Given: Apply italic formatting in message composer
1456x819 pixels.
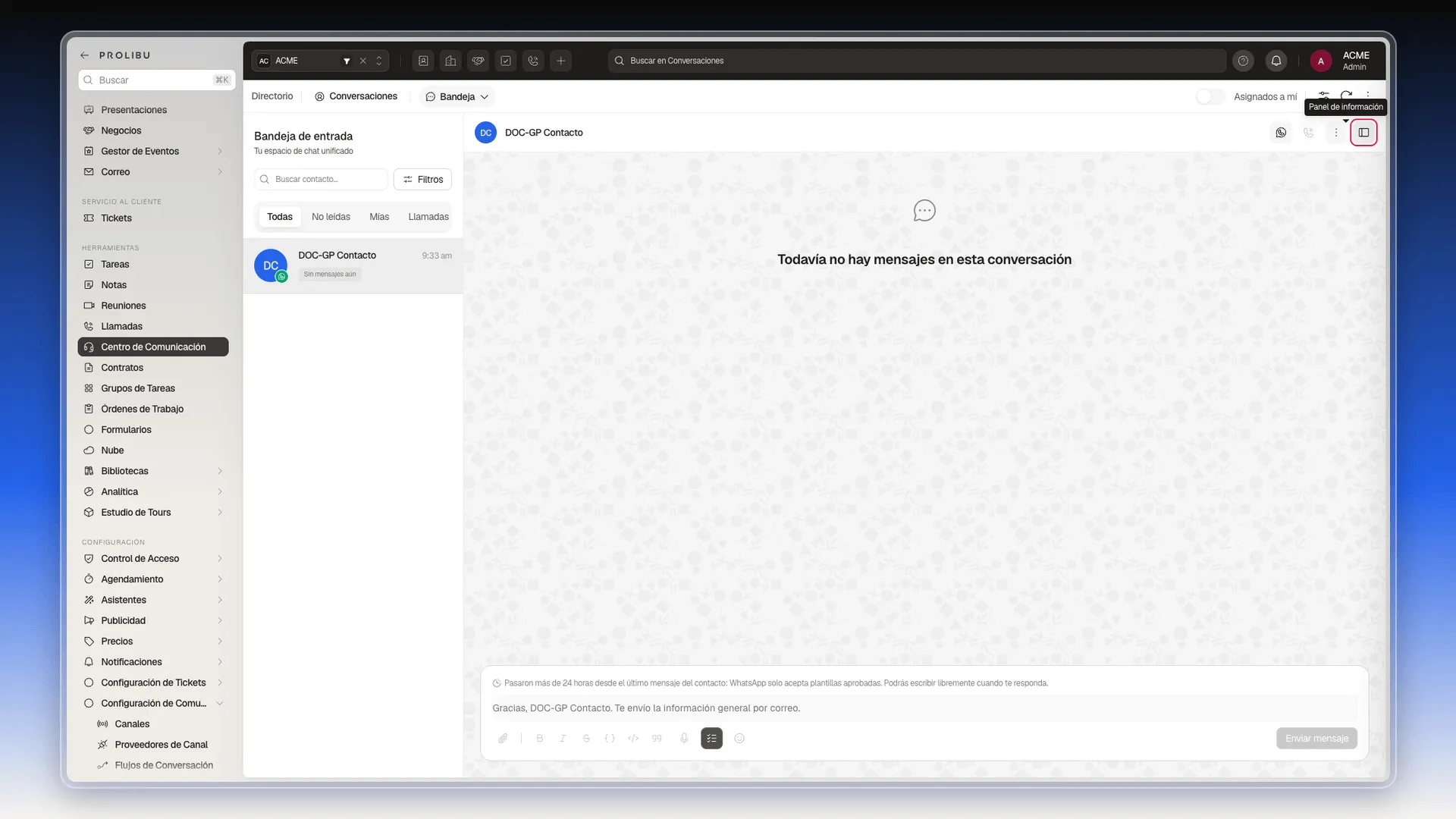Looking at the screenshot, I should 563,738.
